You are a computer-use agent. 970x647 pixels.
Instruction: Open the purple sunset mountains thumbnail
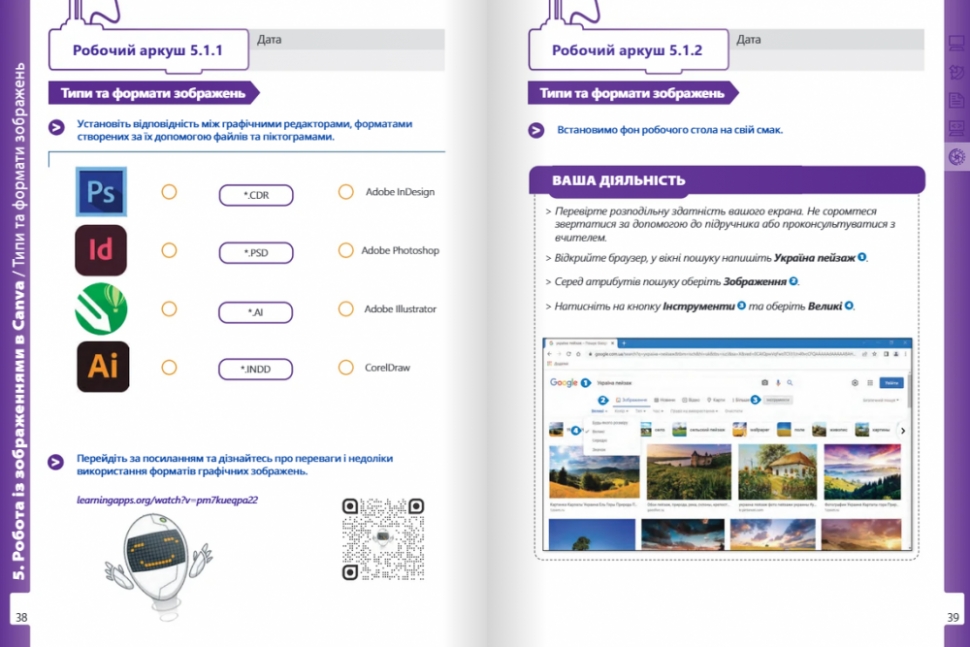point(862,471)
